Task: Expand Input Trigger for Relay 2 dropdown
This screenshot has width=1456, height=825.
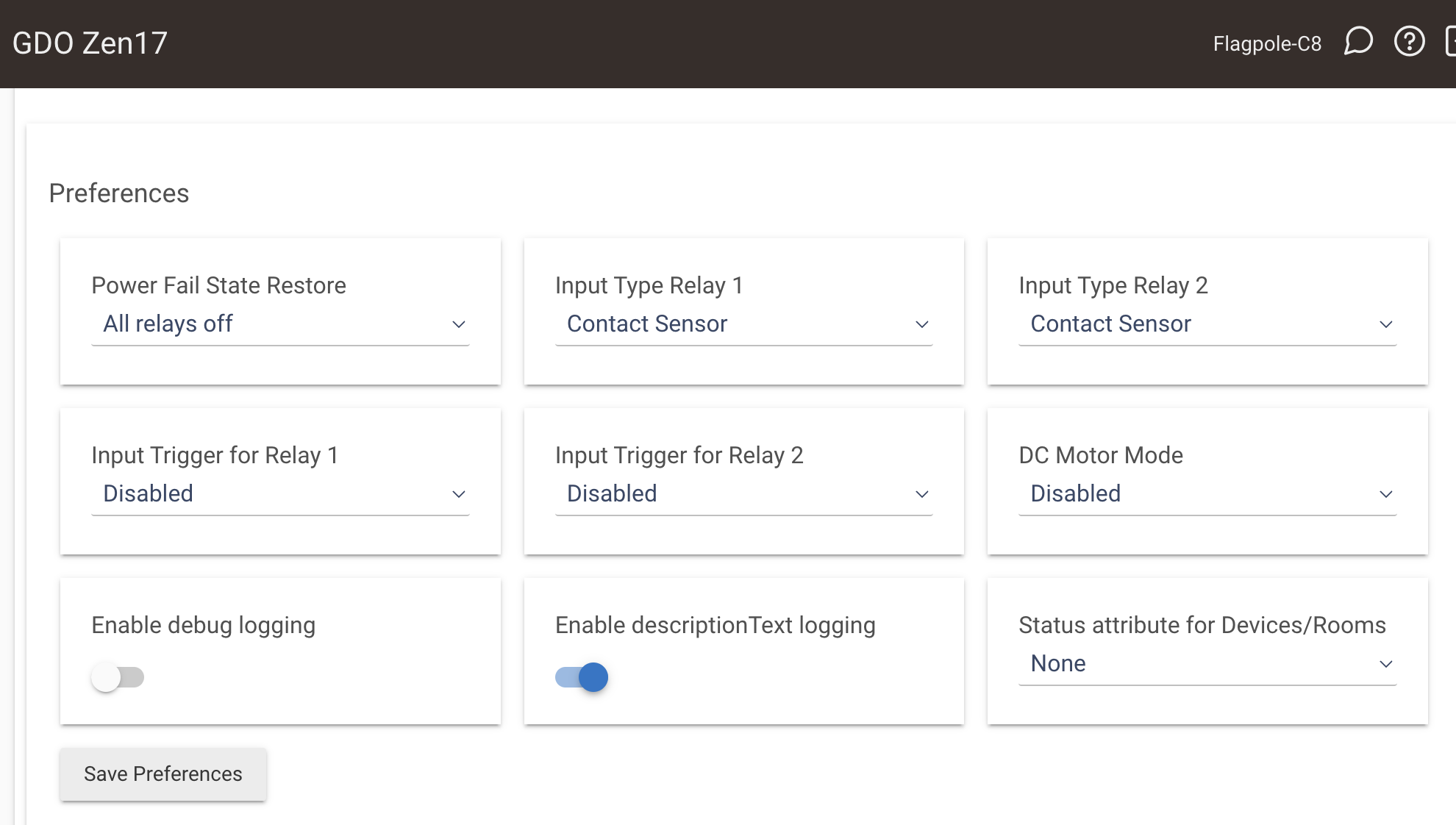Action: [x=743, y=494]
